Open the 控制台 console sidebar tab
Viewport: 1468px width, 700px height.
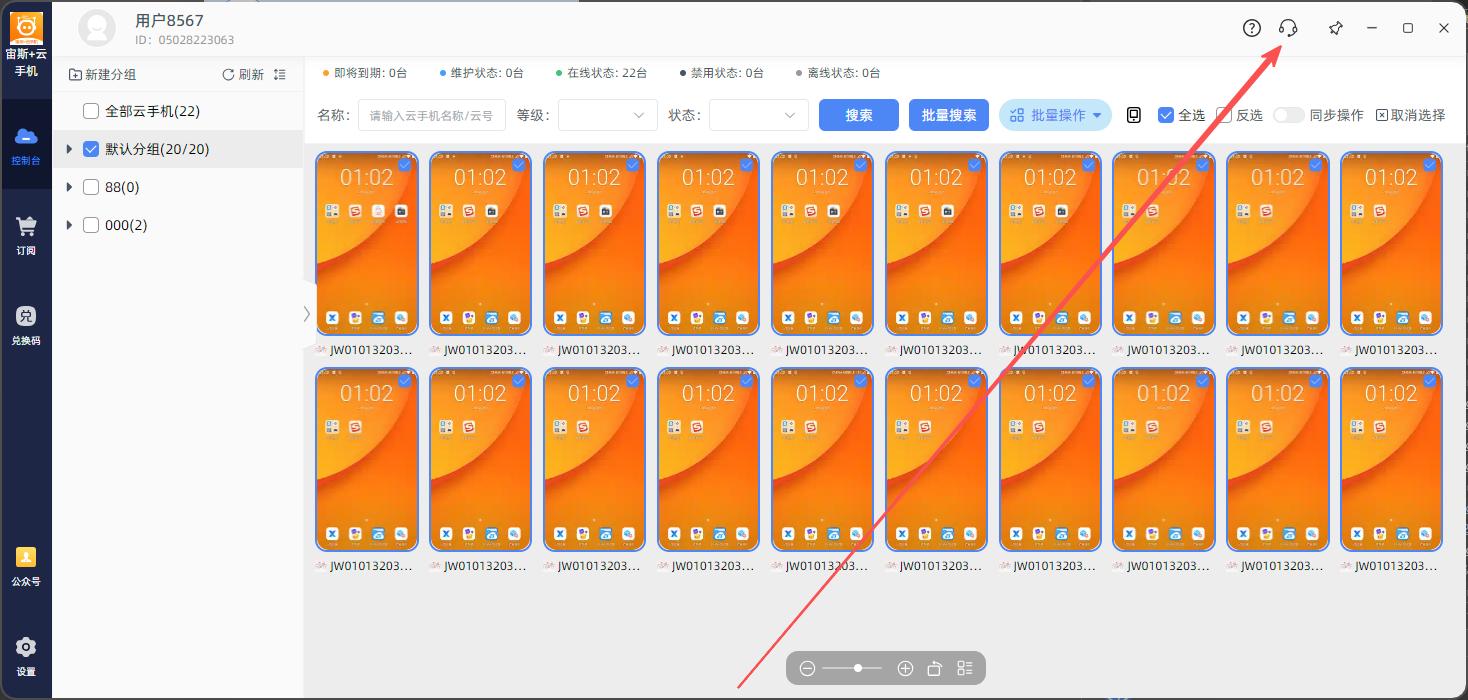point(26,144)
